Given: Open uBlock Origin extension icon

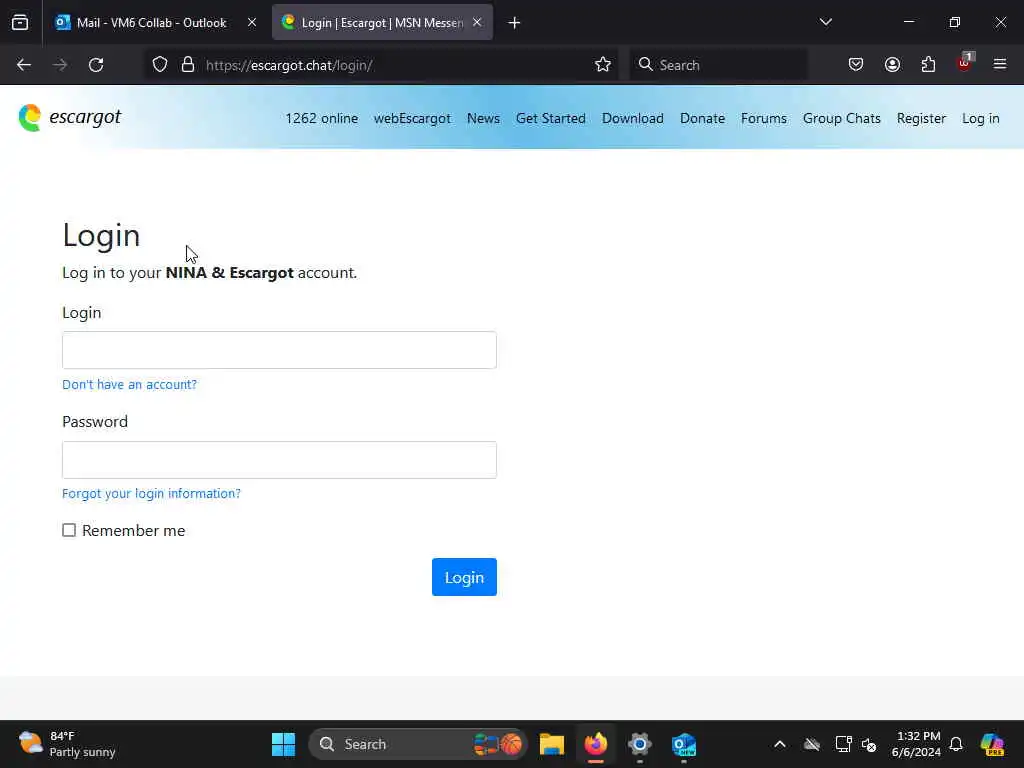Looking at the screenshot, I should [965, 63].
